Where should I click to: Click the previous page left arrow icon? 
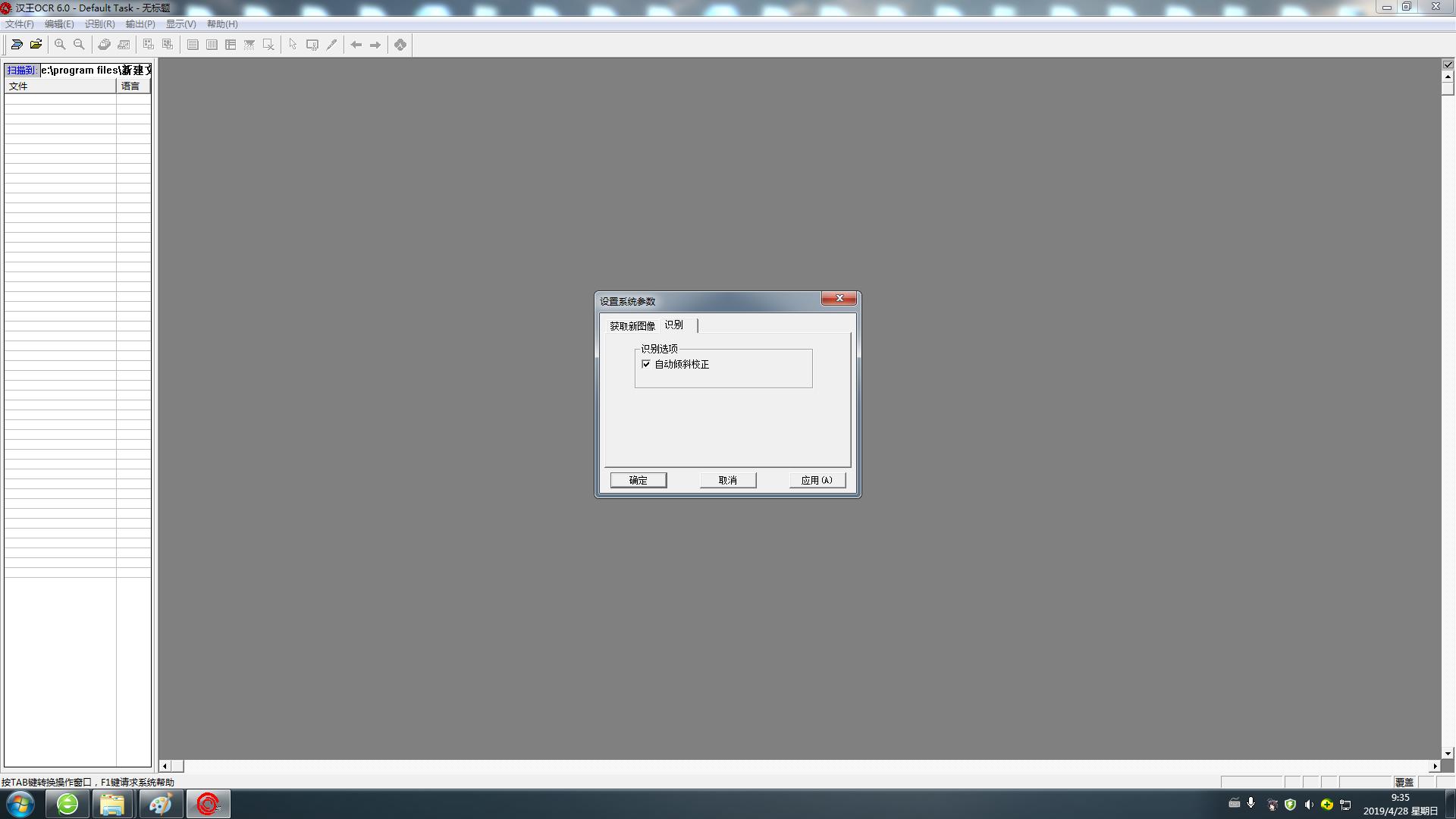point(356,45)
